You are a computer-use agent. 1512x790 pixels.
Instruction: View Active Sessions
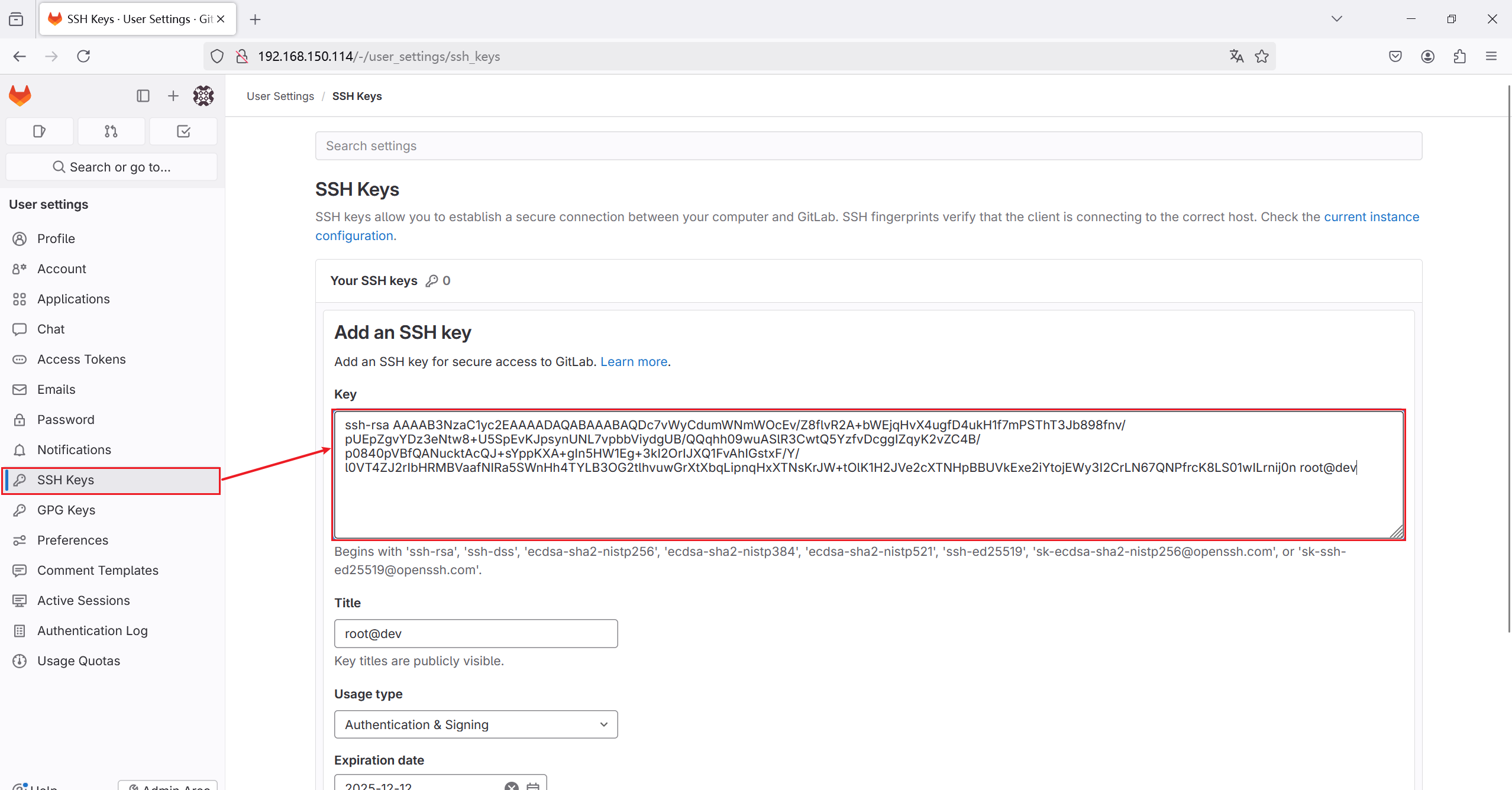coord(111,600)
